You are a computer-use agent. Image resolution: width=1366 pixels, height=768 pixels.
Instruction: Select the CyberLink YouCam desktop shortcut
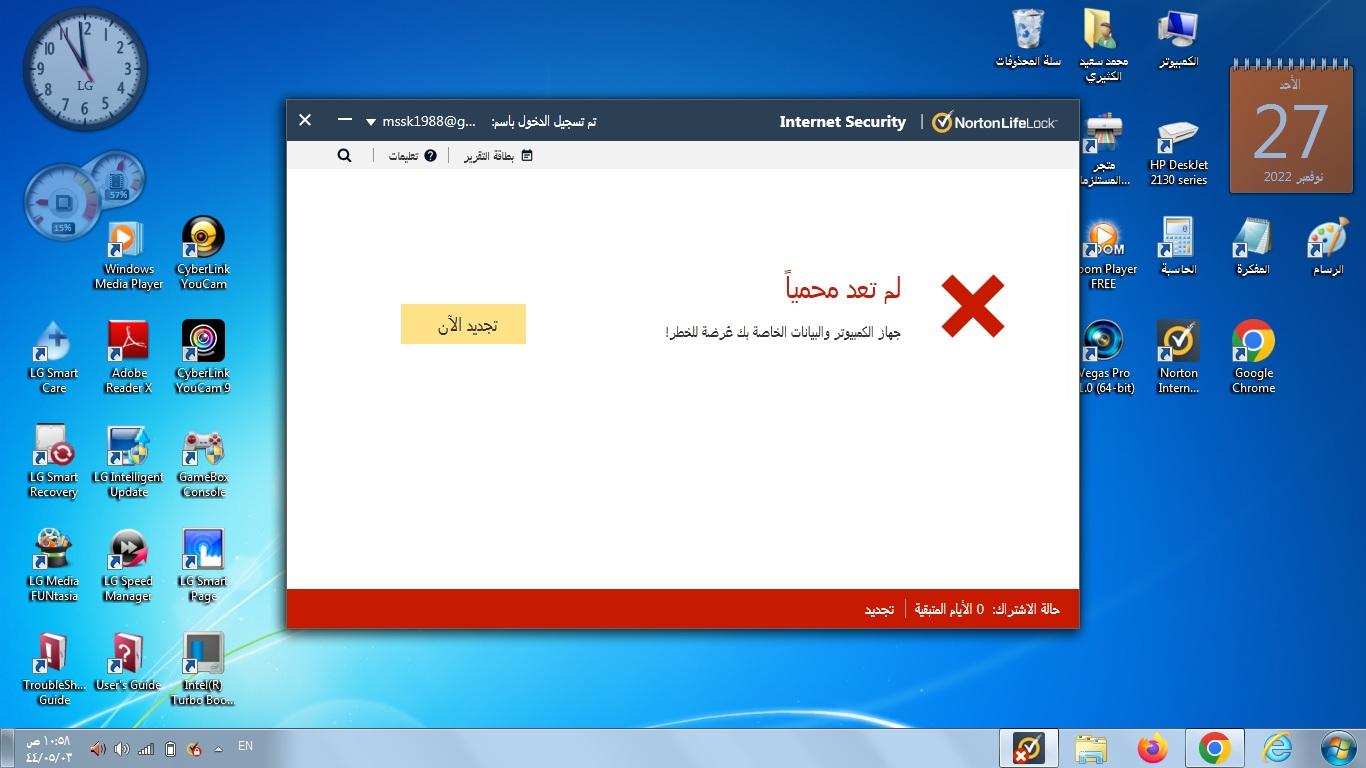[x=203, y=253]
